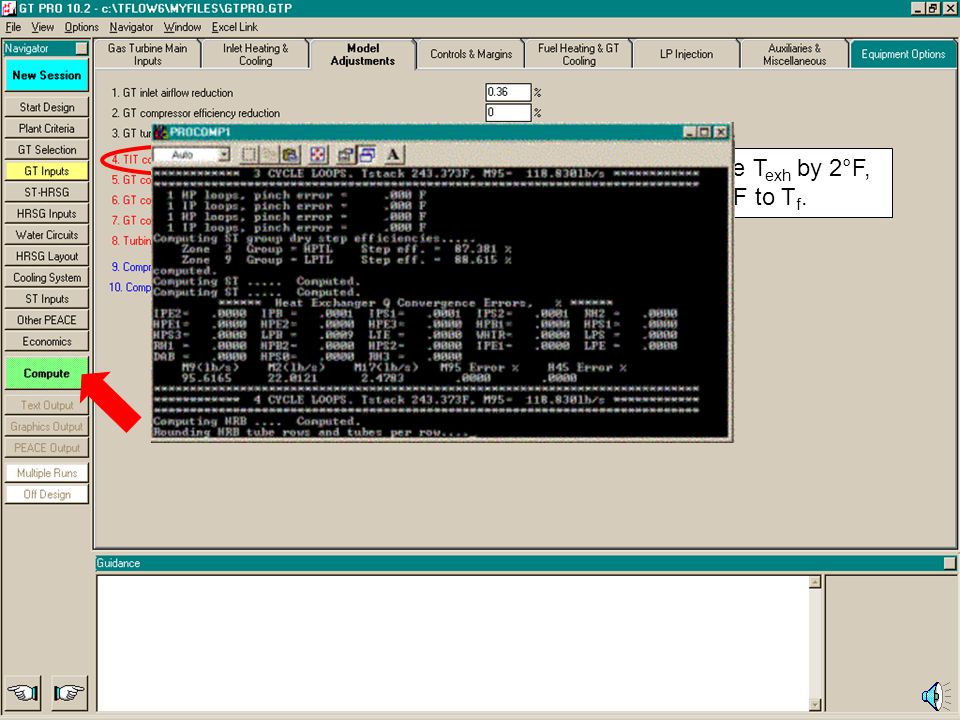Click the ST Inputs button
The width and height of the screenshot is (960, 720).
point(47,299)
